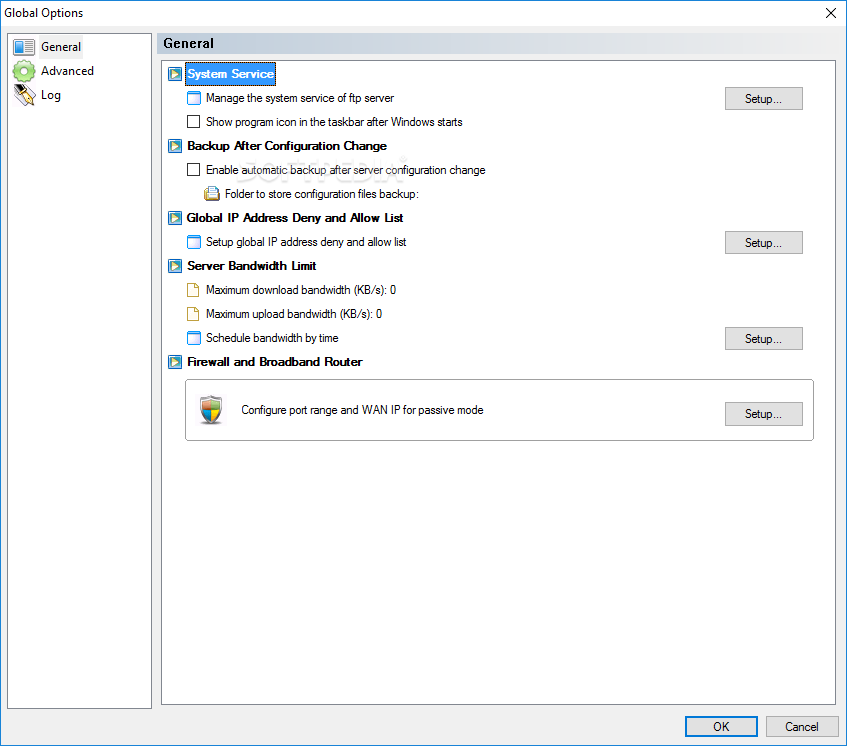Click icon next to Schedule bandwidth by time
Screen dimensions: 847x746
click(x=193, y=338)
